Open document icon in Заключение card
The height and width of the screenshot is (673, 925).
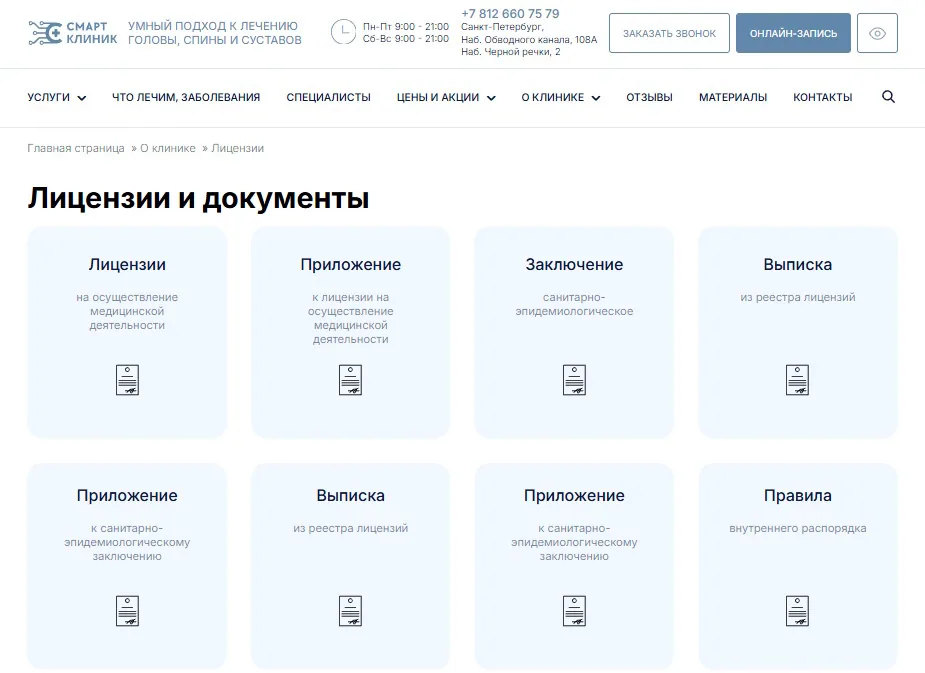point(574,380)
